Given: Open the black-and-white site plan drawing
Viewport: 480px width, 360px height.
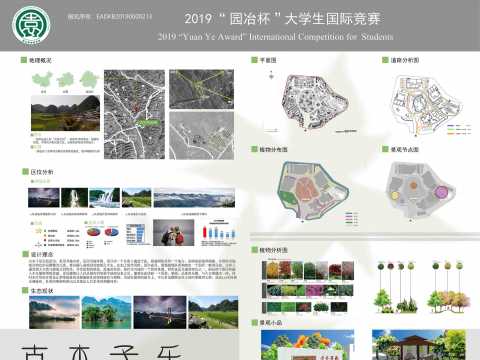Looking at the screenshot, I should click(x=314, y=102).
